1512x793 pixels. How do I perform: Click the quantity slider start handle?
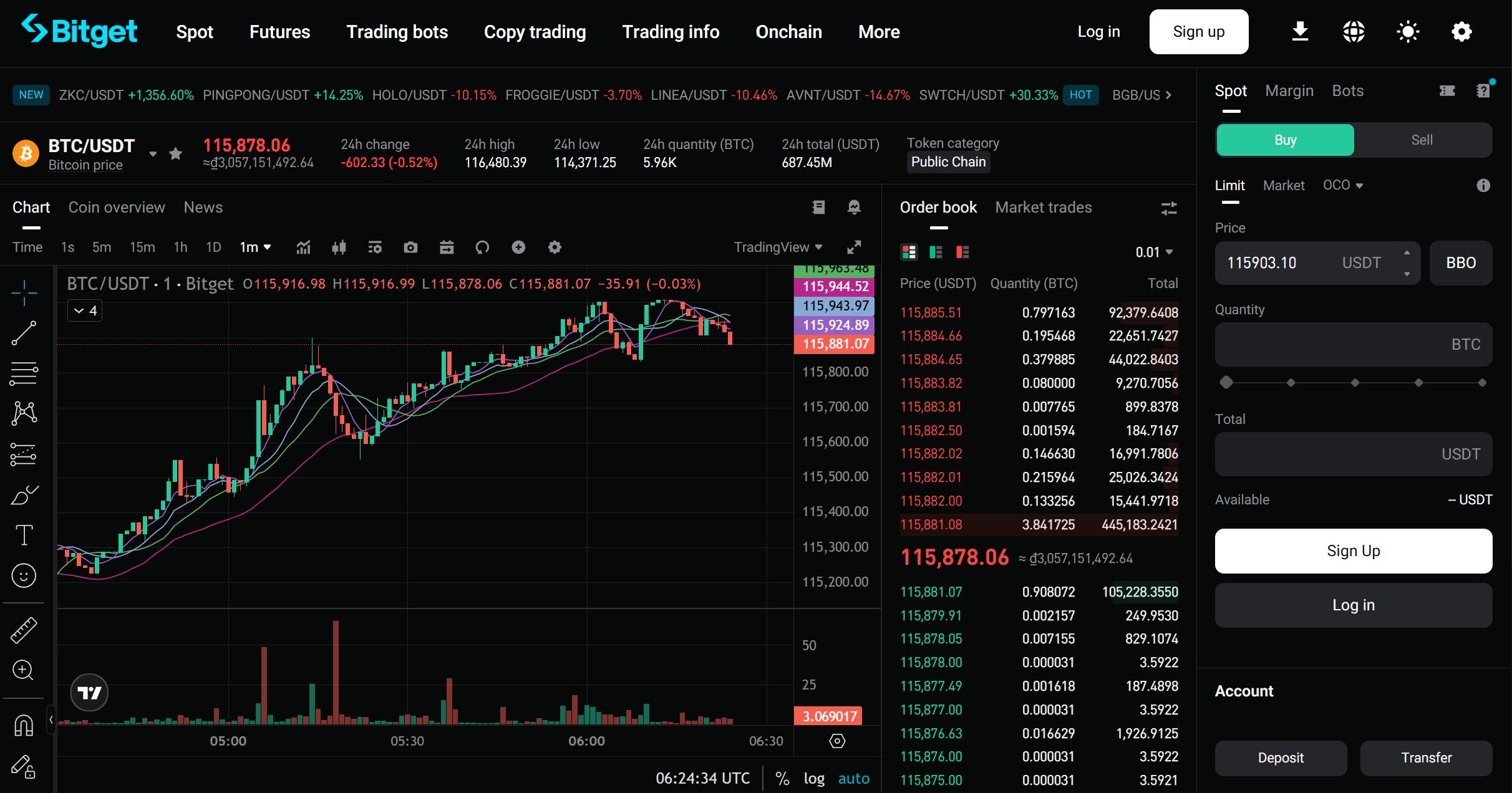pos(1226,382)
